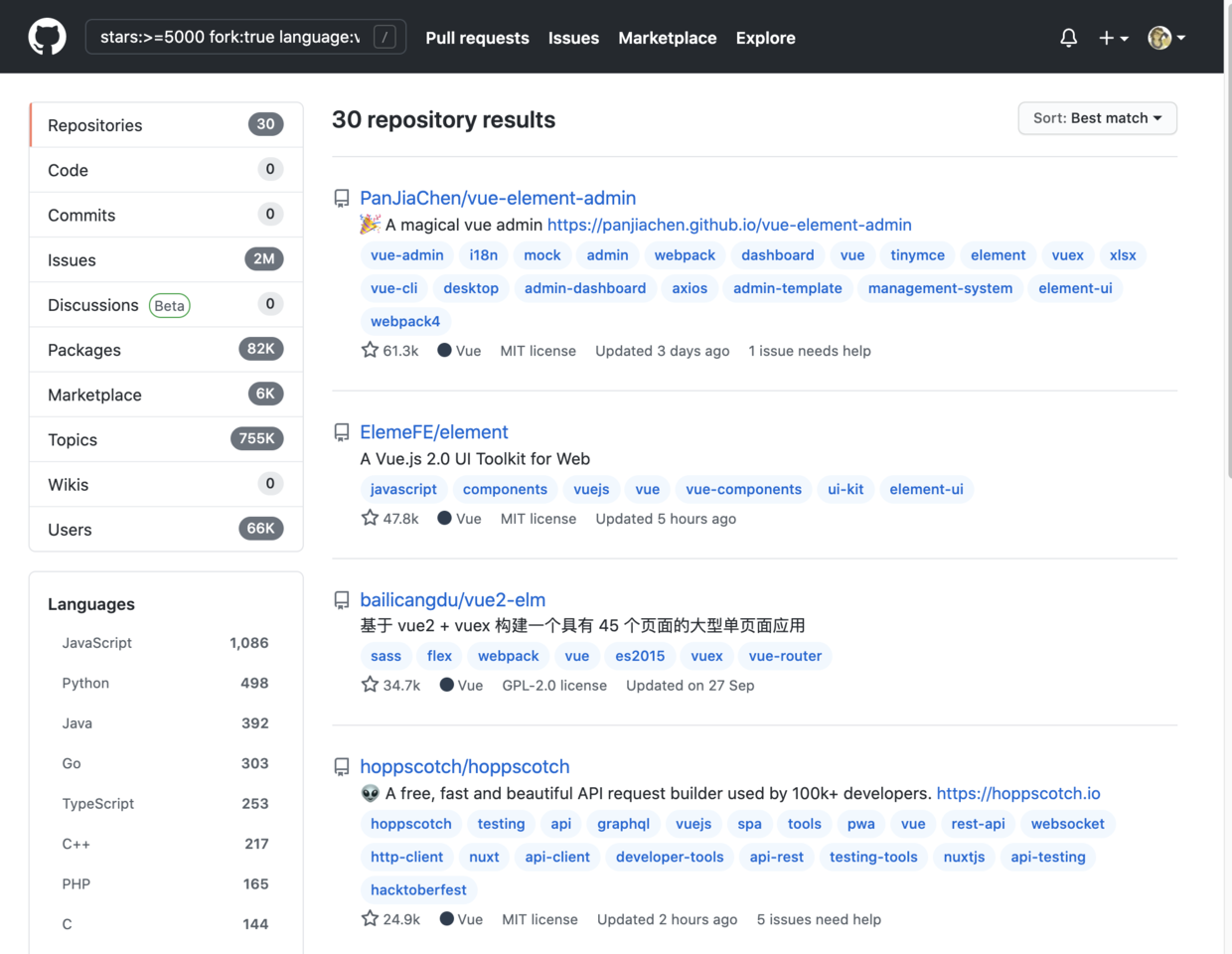Click the Vue language color dot on ElemeFE/element
1232x954 pixels.
click(445, 518)
